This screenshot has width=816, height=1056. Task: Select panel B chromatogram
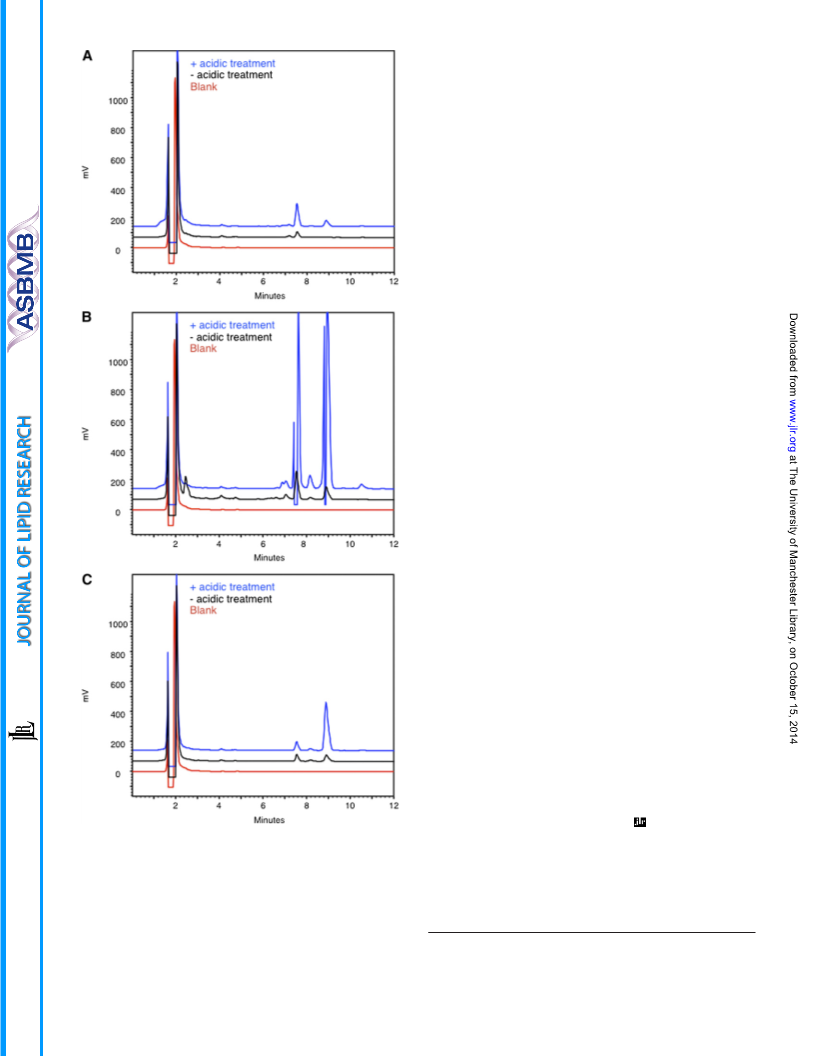263,423
